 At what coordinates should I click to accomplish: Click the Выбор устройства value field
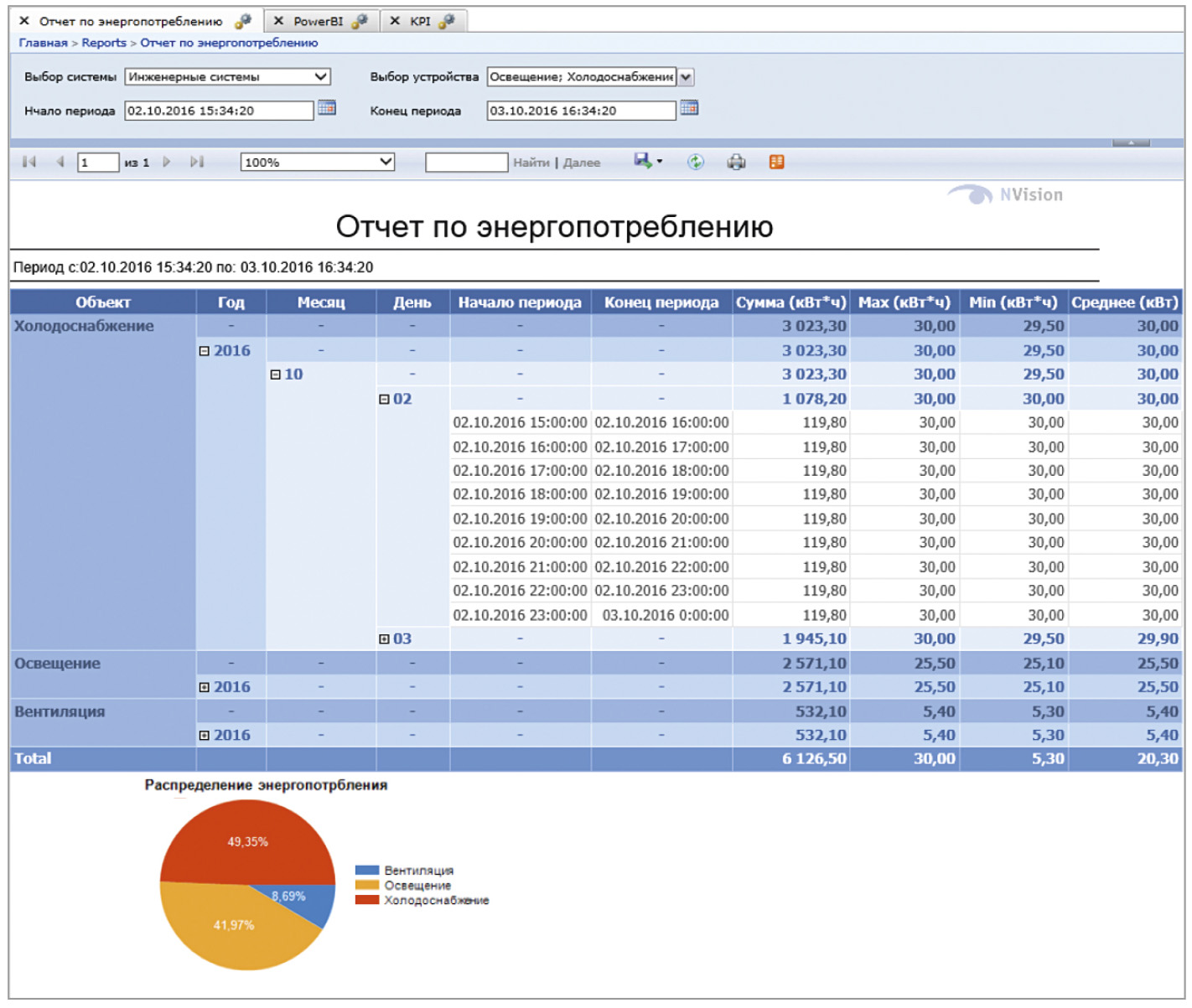pos(582,77)
